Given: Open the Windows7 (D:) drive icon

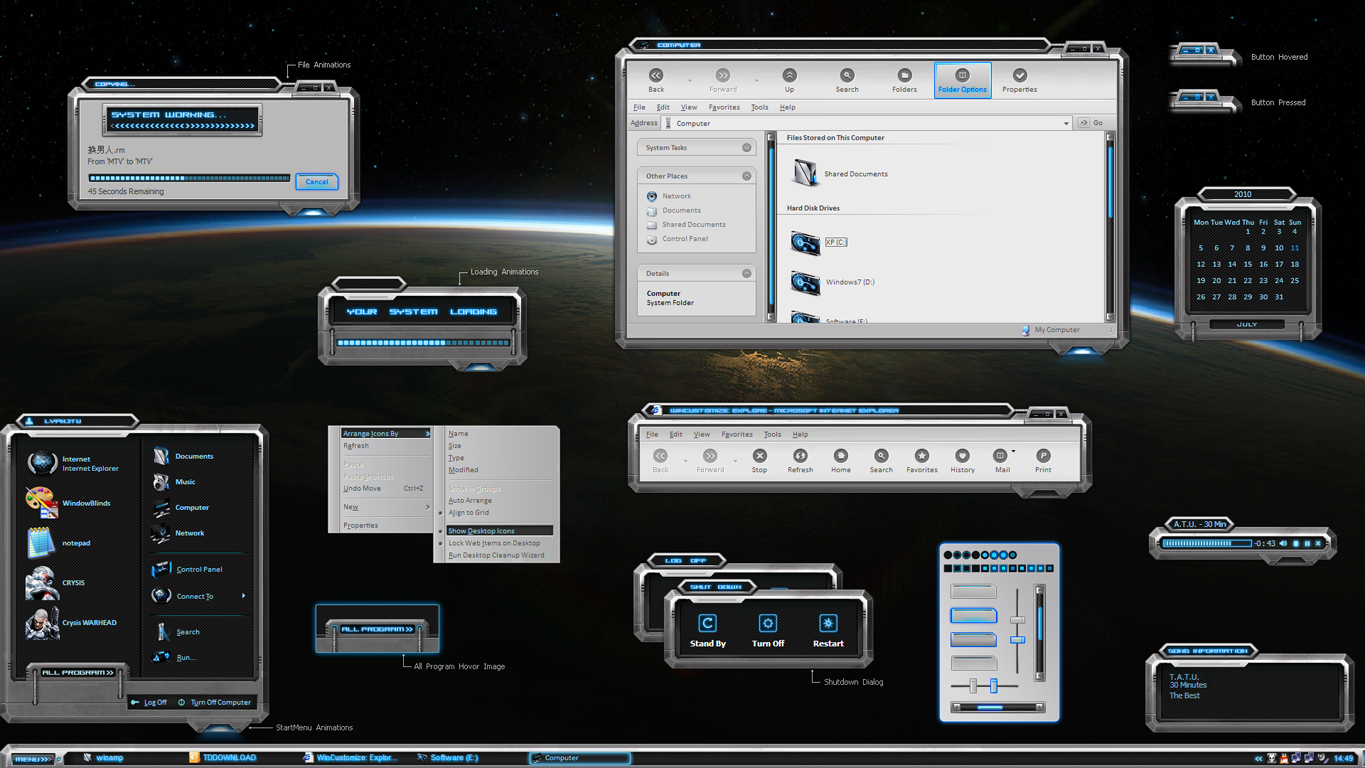Looking at the screenshot, I should [805, 282].
